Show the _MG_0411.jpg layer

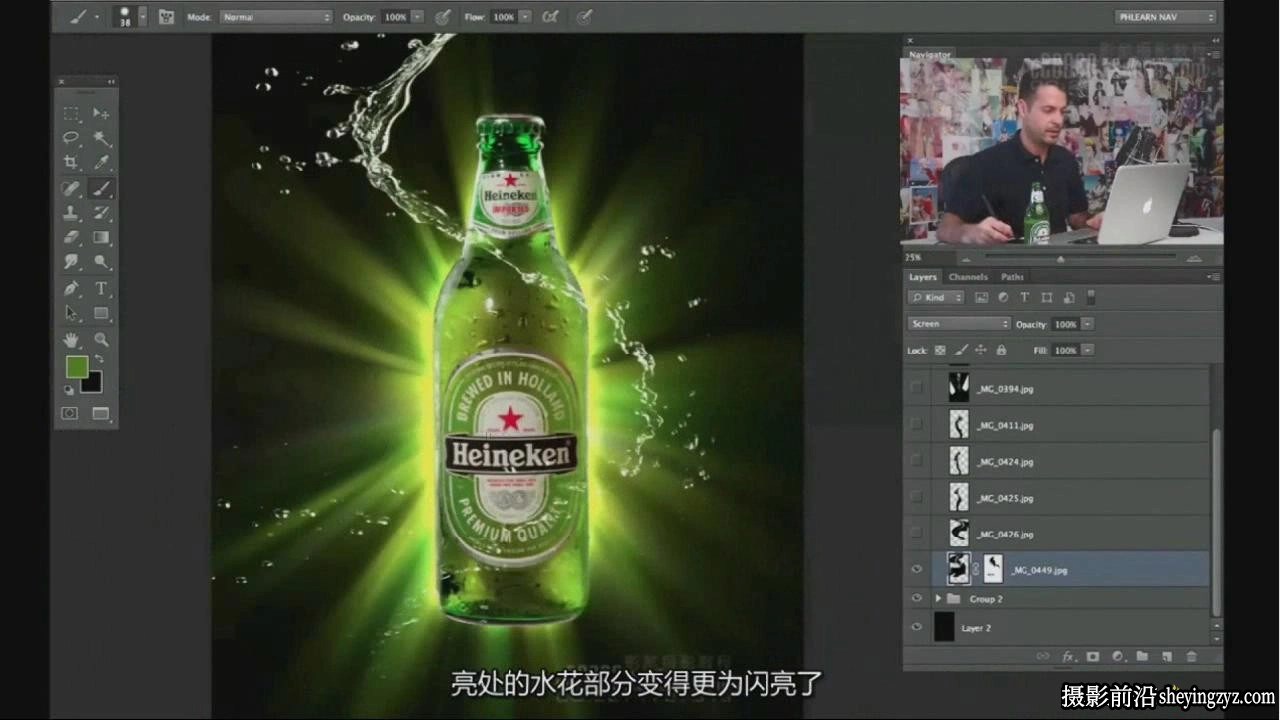coord(916,425)
